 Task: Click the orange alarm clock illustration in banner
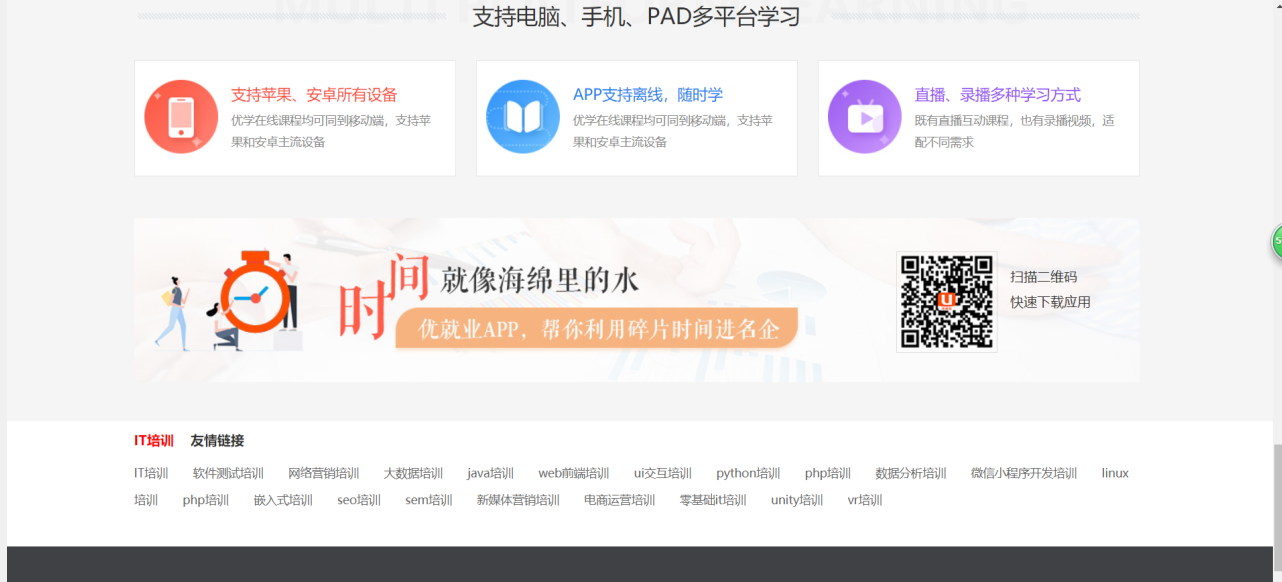pos(254,297)
